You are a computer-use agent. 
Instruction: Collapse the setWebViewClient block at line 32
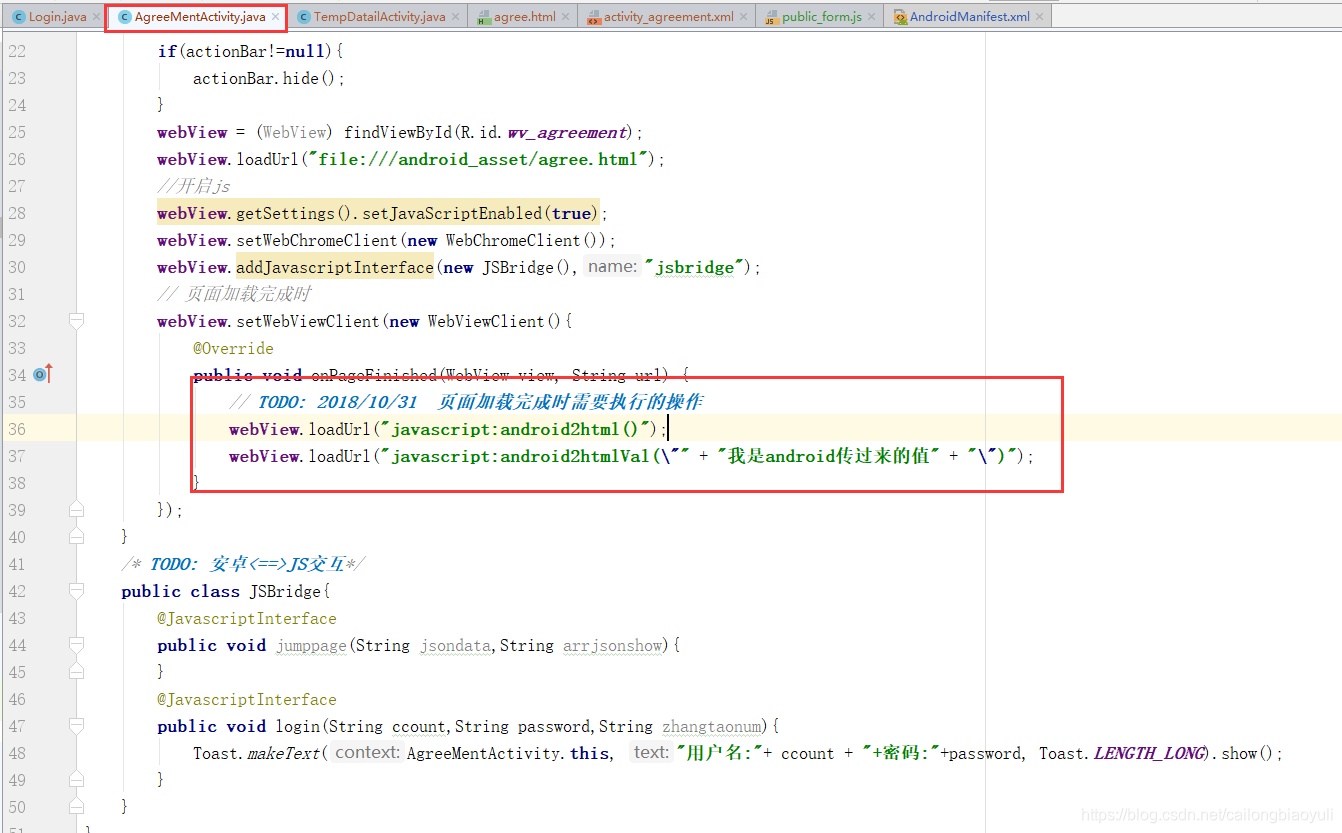pyautogui.click(x=77, y=321)
